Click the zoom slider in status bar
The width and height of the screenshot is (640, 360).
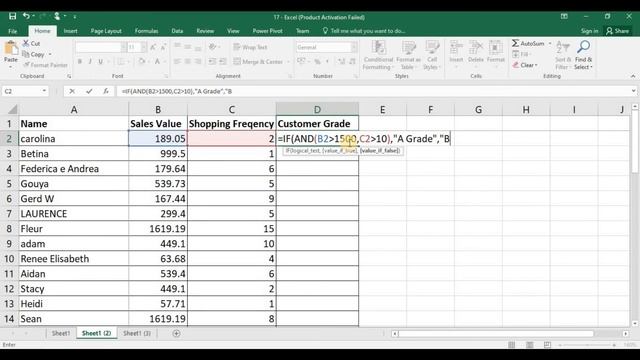click(x=587, y=345)
